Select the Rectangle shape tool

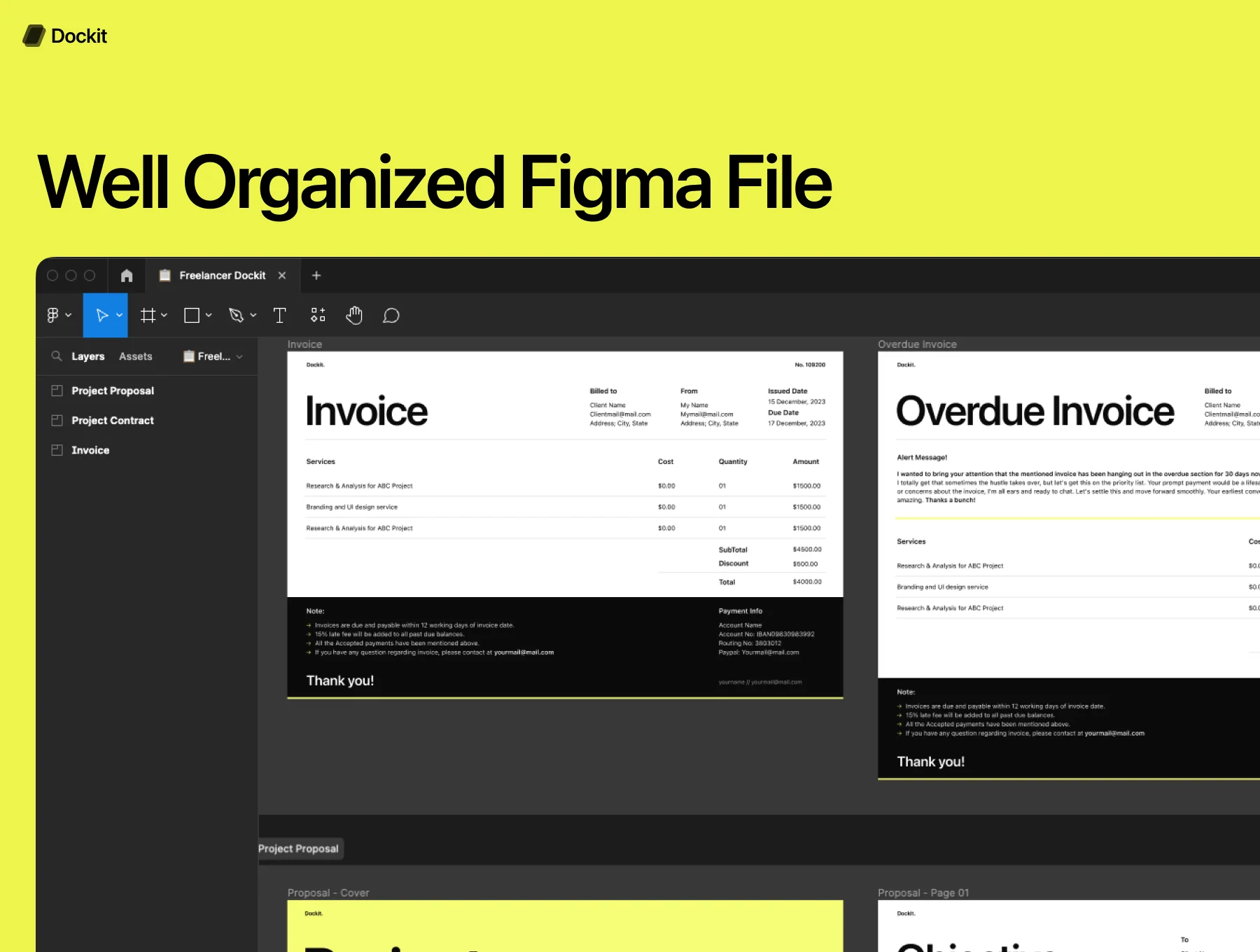(192, 315)
